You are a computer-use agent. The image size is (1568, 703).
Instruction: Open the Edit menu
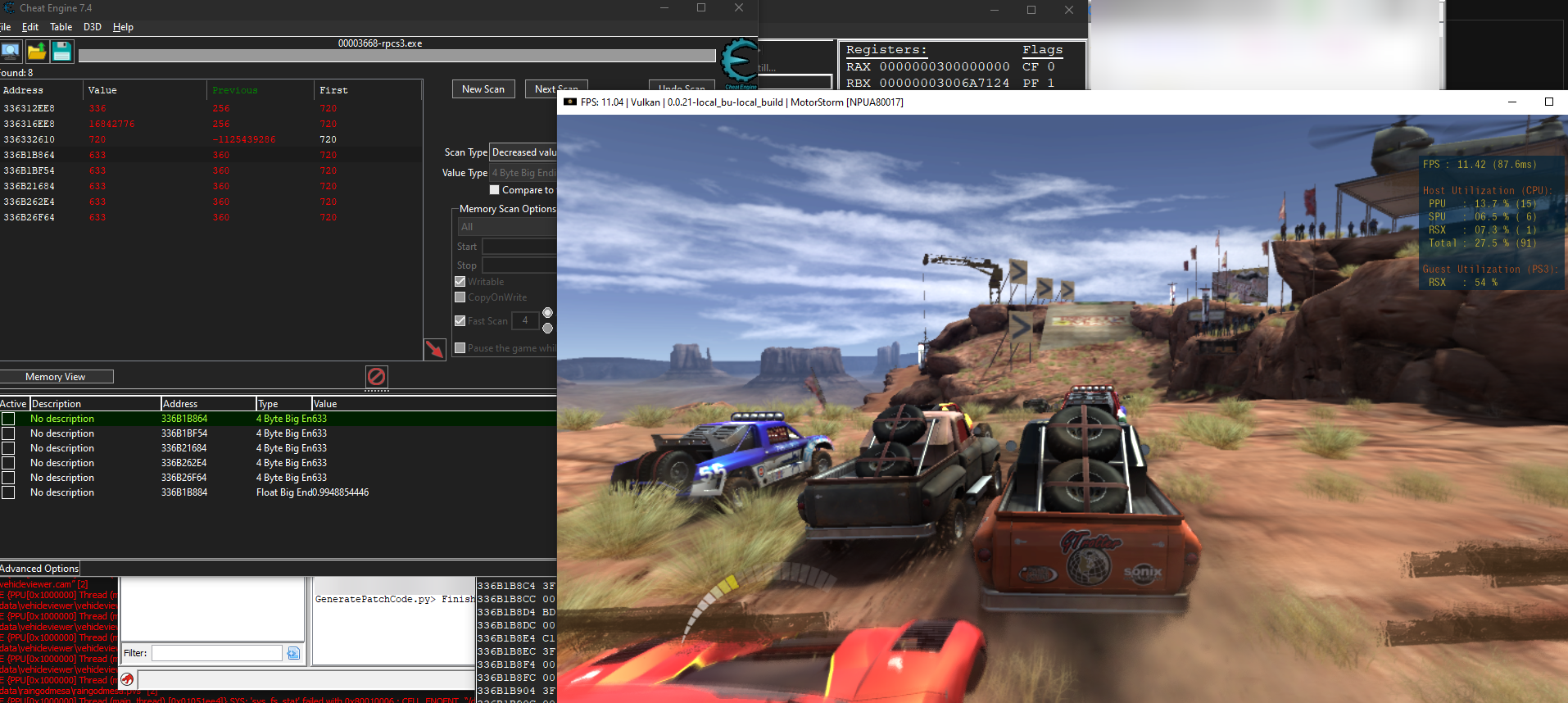(30, 27)
